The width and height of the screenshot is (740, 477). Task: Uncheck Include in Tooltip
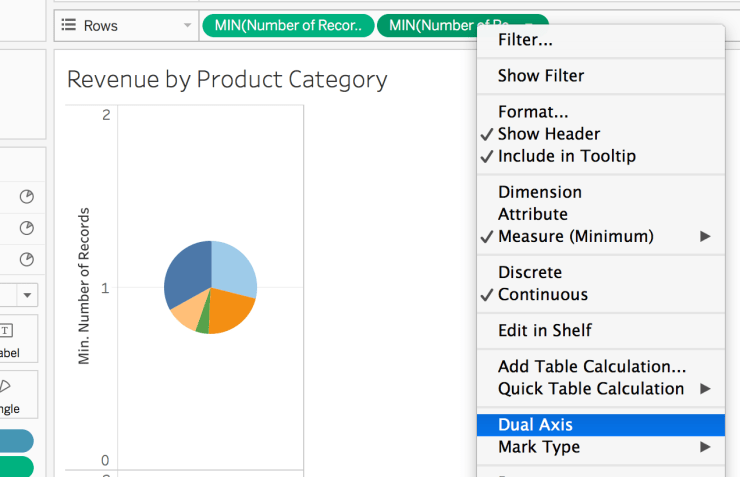click(x=566, y=156)
